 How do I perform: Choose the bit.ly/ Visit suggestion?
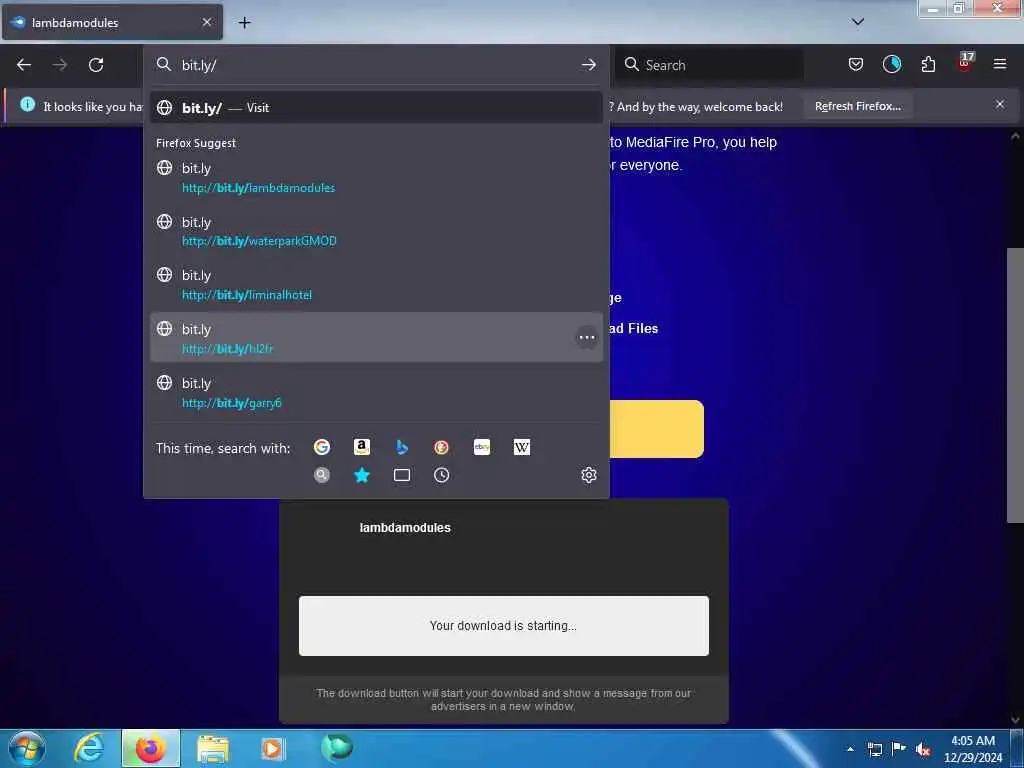(376, 108)
